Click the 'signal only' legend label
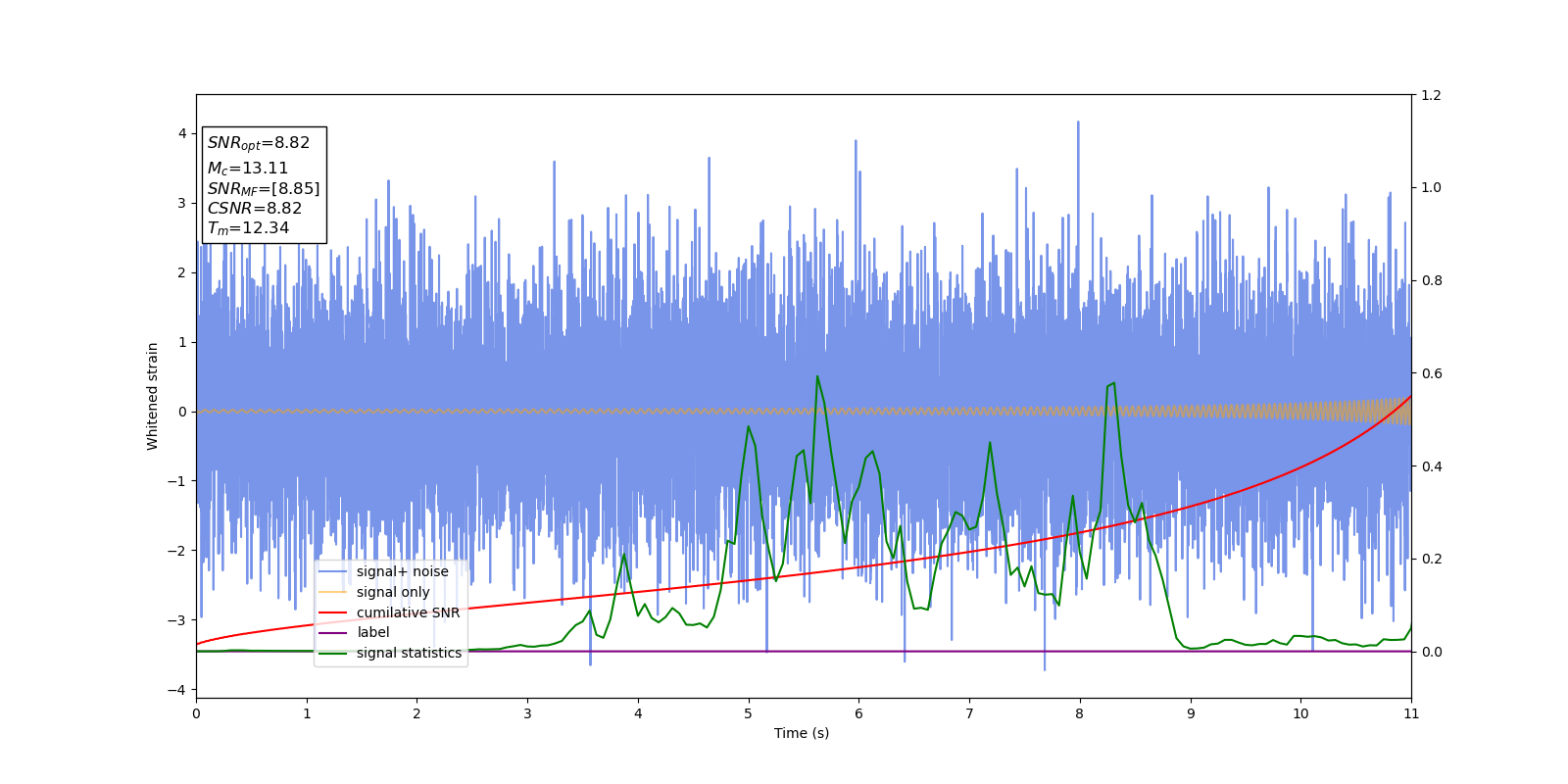The image size is (1568, 784). pyautogui.click(x=393, y=592)
